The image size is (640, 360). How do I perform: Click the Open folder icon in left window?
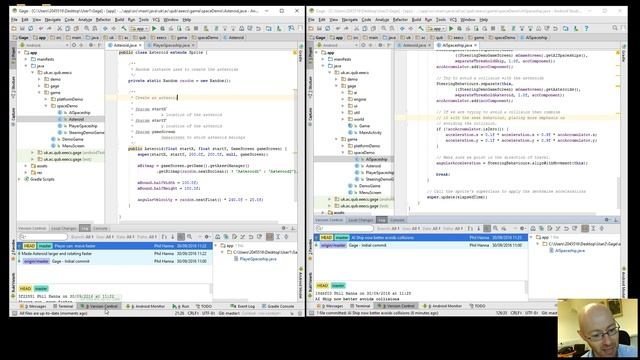pos(14,29)
